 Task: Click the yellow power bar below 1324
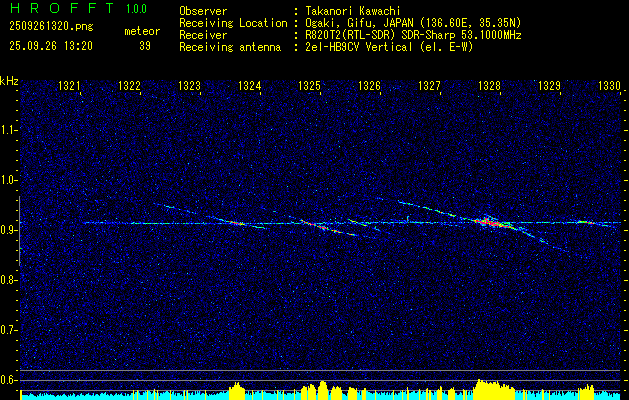pyautogui.click(x=237, y=390)
